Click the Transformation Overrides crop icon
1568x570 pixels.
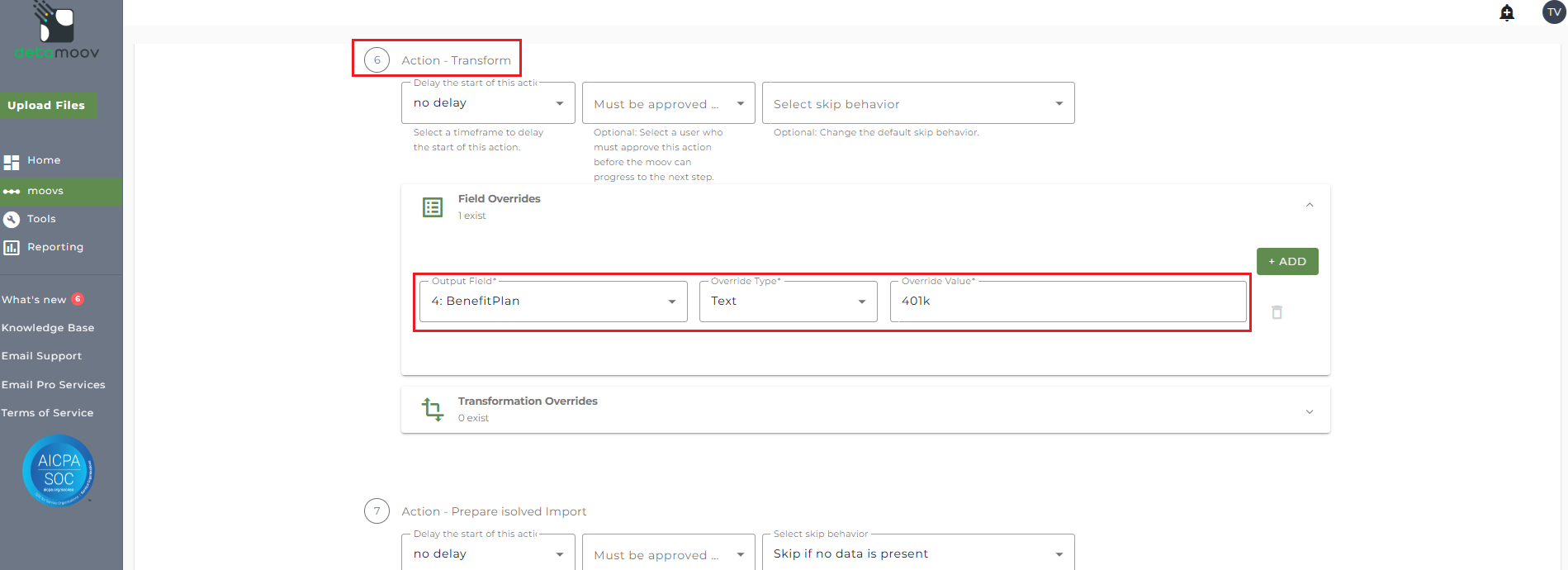point(433,409)
